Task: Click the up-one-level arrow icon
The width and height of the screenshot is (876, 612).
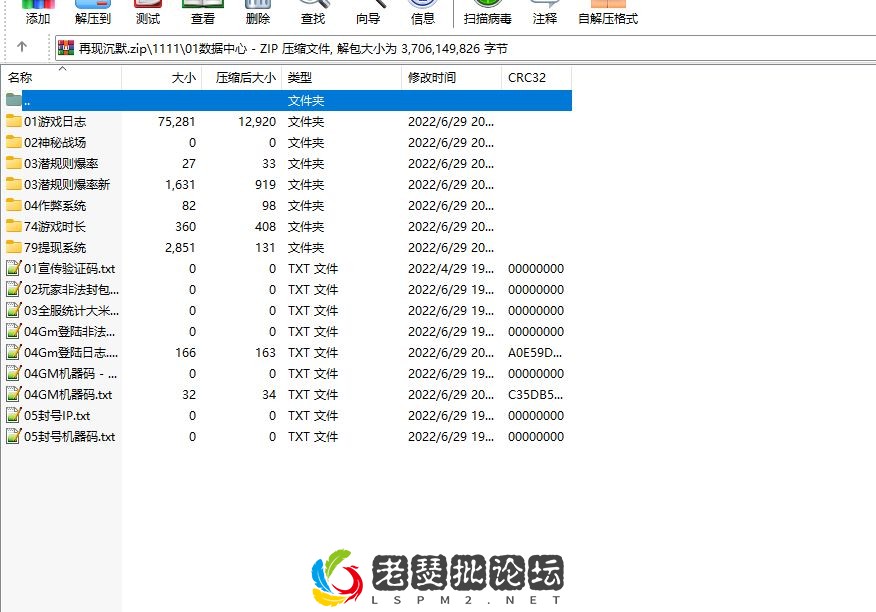Action: pos(22,46)
